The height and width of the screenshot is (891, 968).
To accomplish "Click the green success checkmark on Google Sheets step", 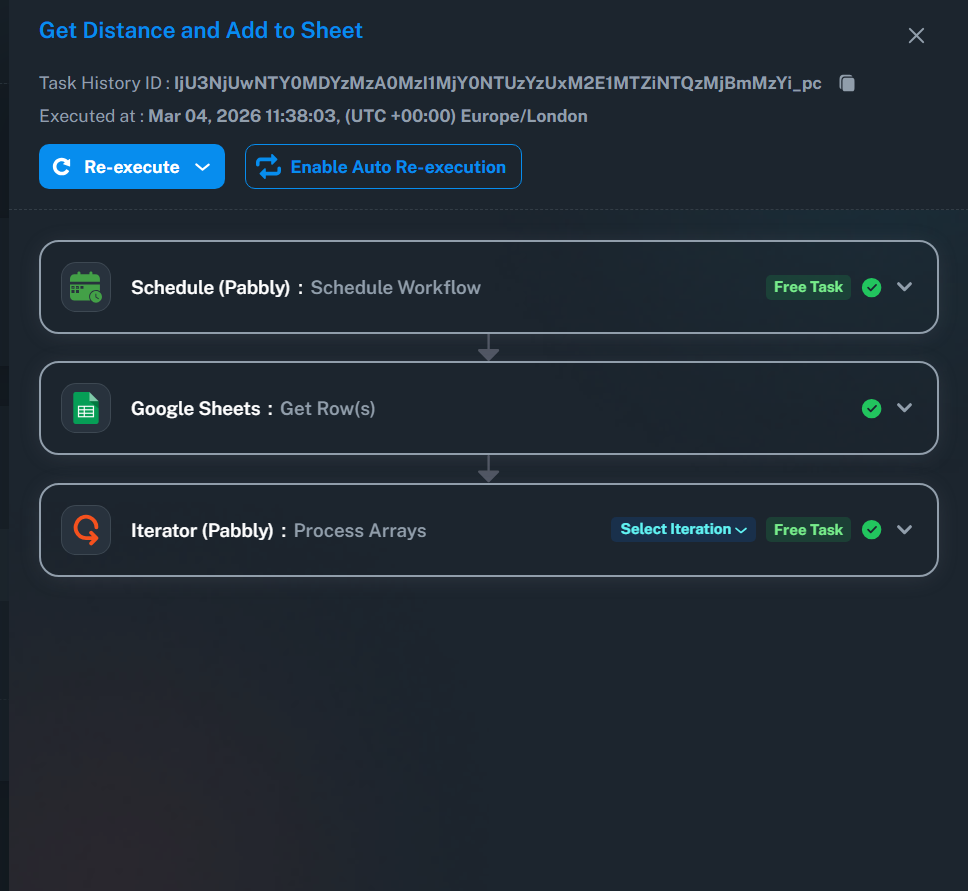I will pos(872,408).
